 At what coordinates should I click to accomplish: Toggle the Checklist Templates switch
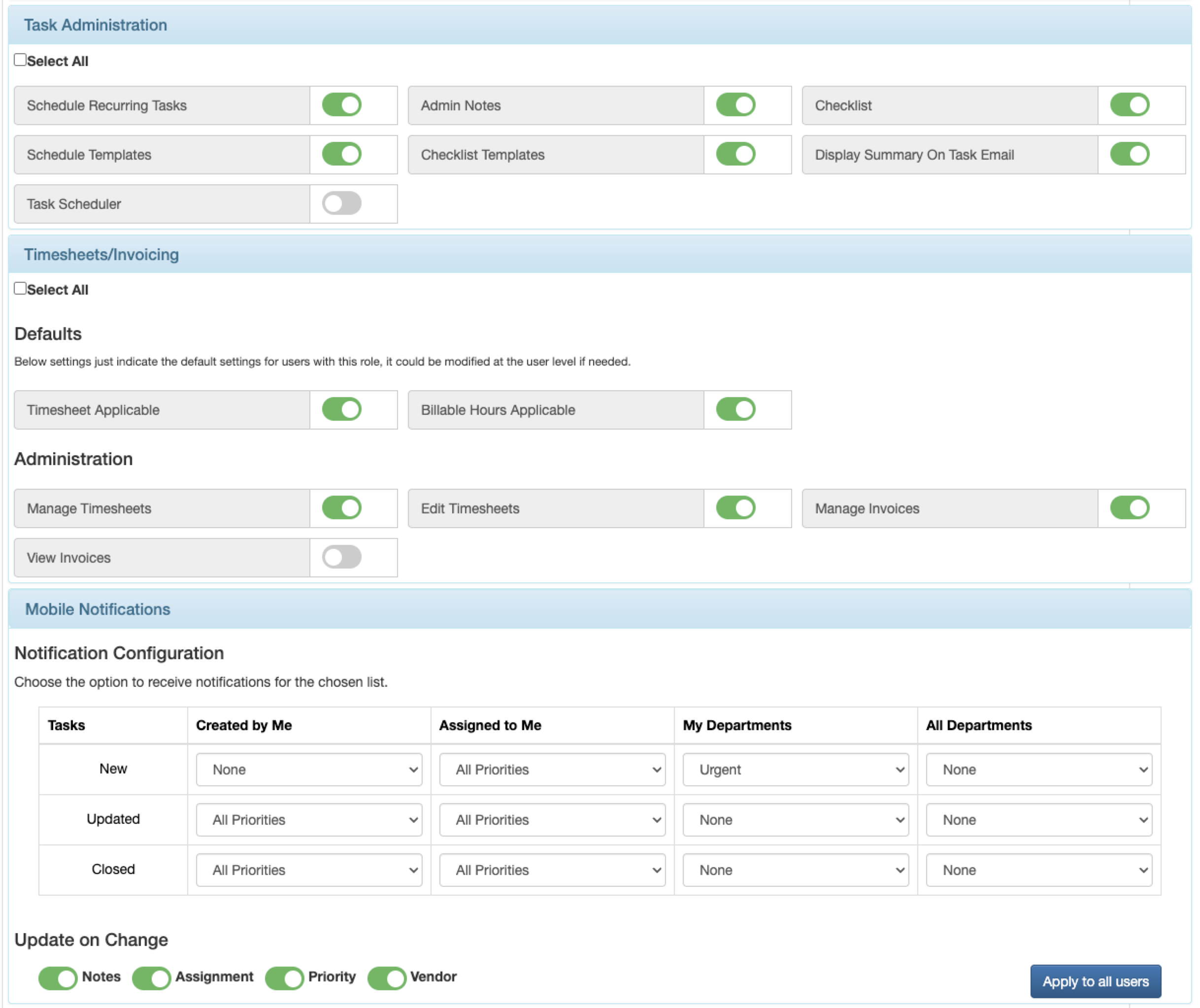[735, 154]
